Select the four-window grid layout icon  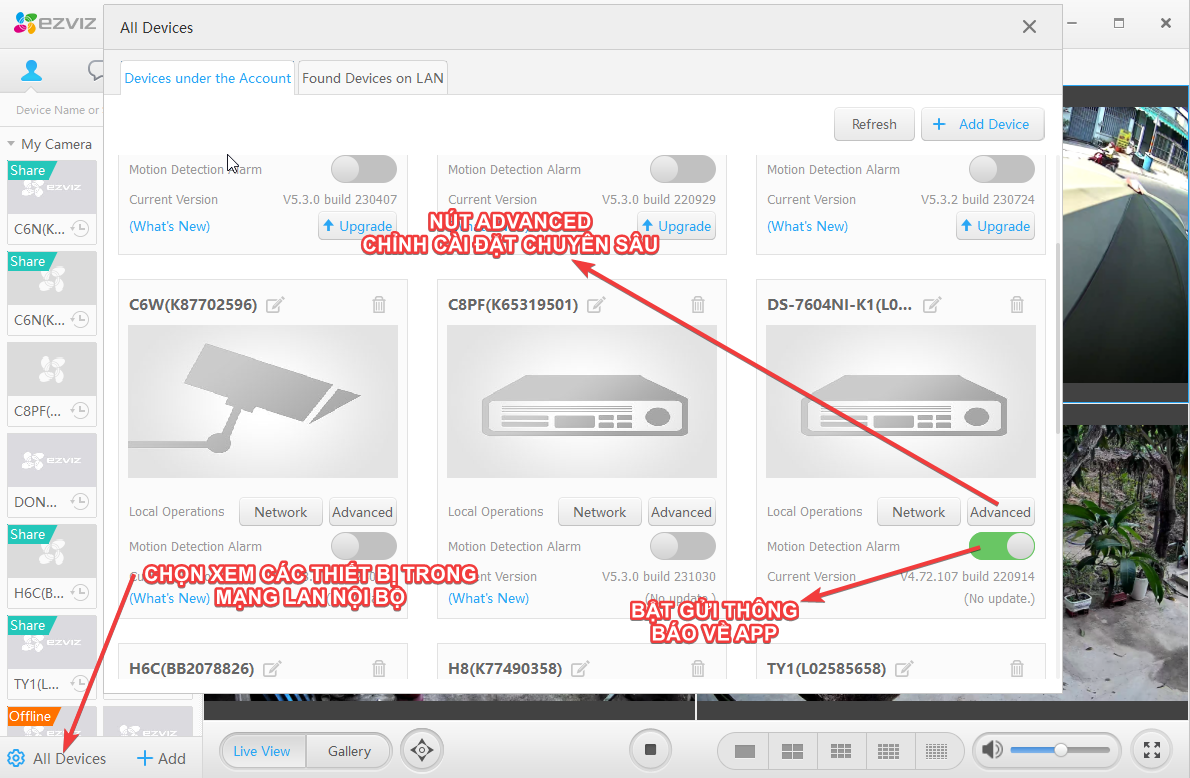pos(792,751)
